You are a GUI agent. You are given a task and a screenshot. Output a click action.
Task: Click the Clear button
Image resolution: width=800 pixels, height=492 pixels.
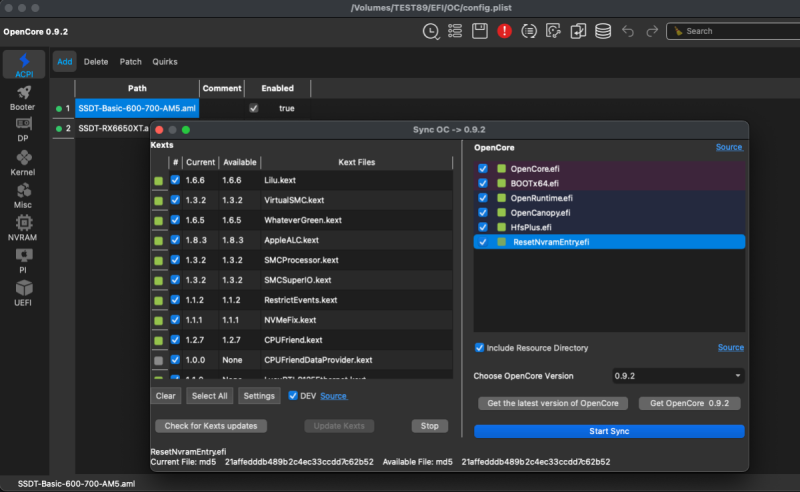click(165, 396)
